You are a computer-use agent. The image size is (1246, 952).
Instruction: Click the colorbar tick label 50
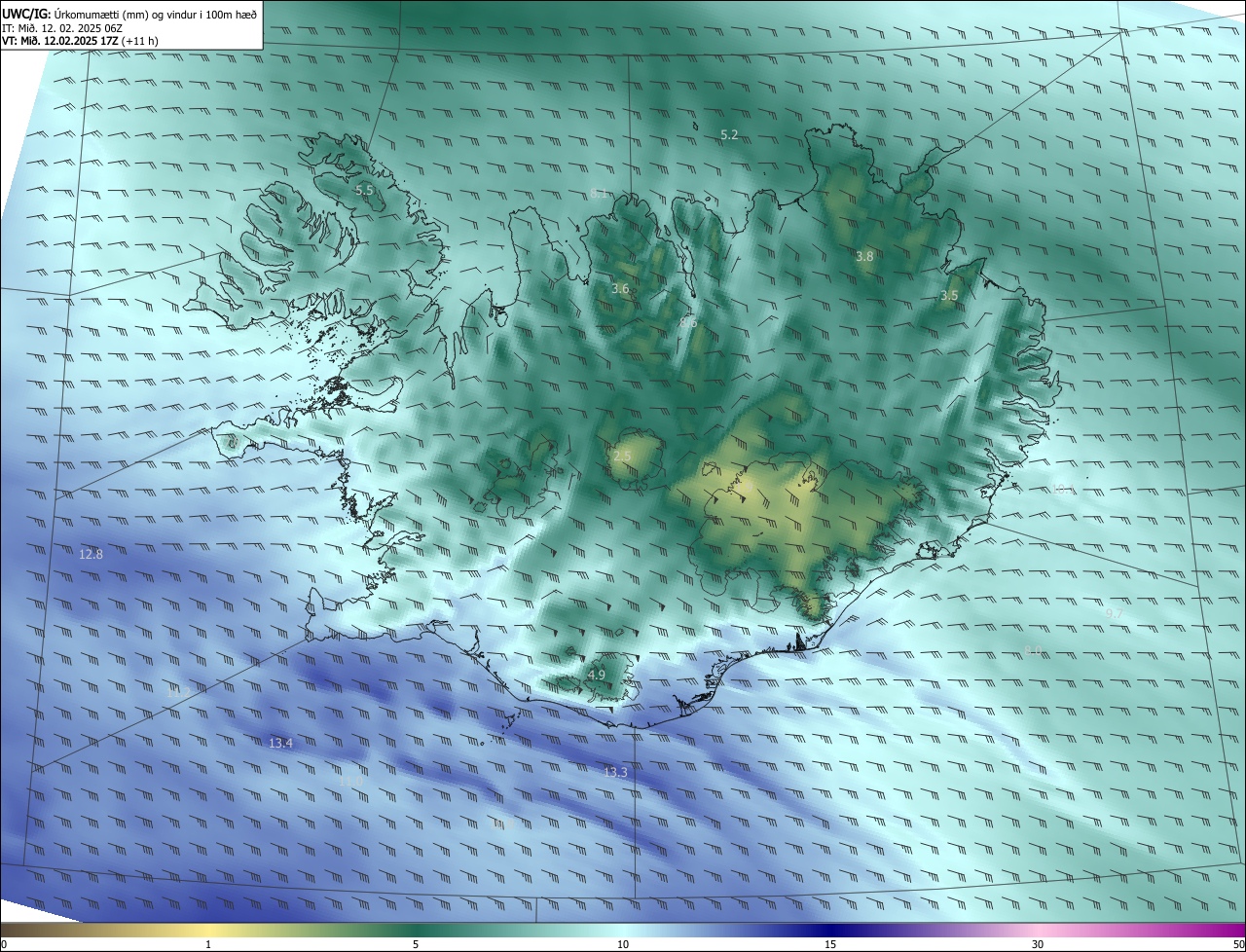tap(1238, 944)
